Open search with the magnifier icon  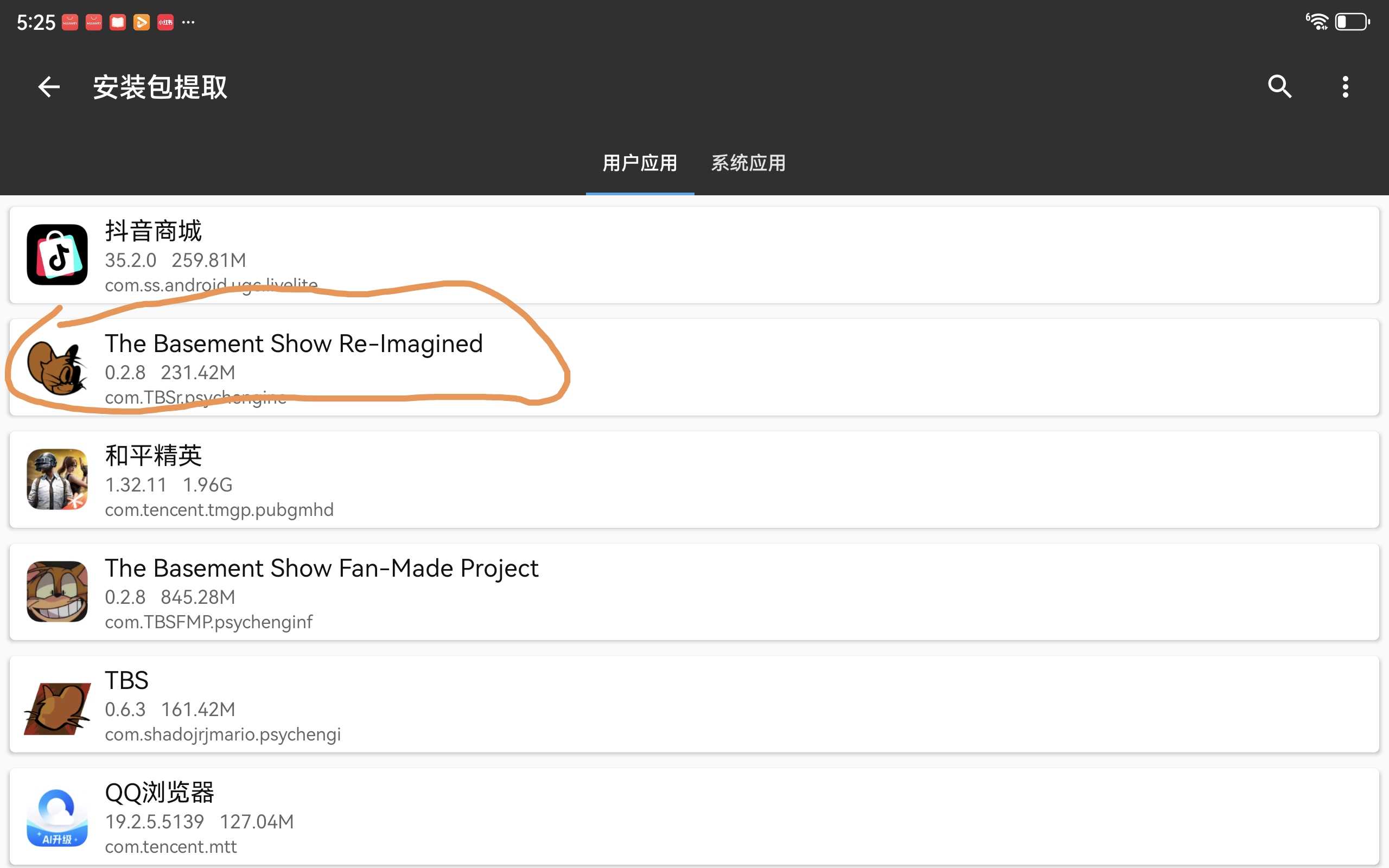click(x=1279, y=87)
